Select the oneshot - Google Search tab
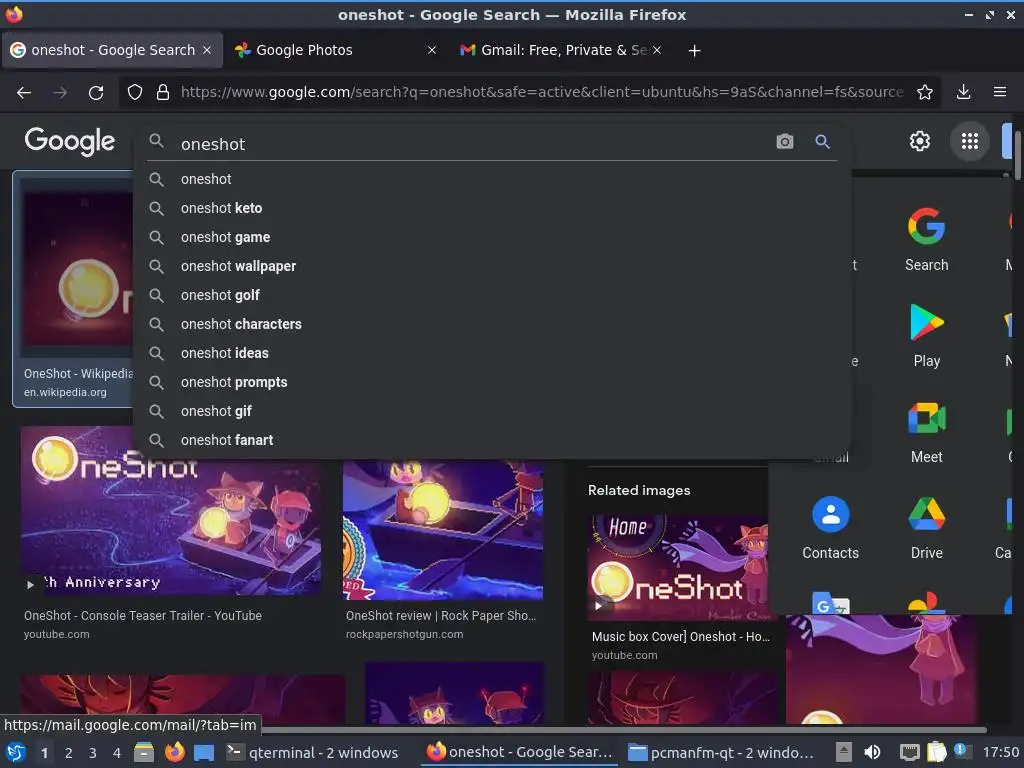The height and width of the screenshot is (768, 1024). (112, 50)
